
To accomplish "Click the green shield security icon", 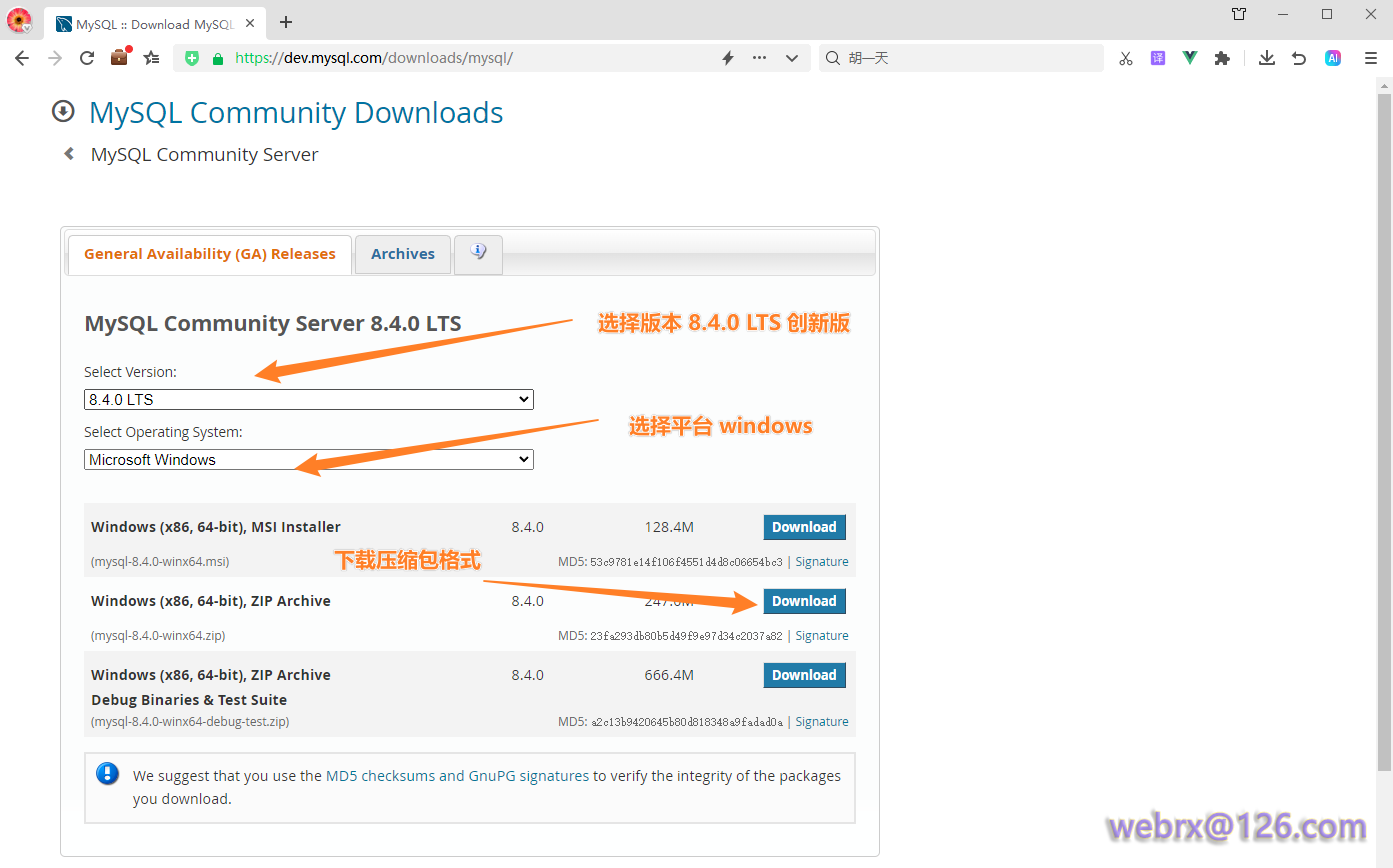I will pyautogui.click(x=193, y=58).
